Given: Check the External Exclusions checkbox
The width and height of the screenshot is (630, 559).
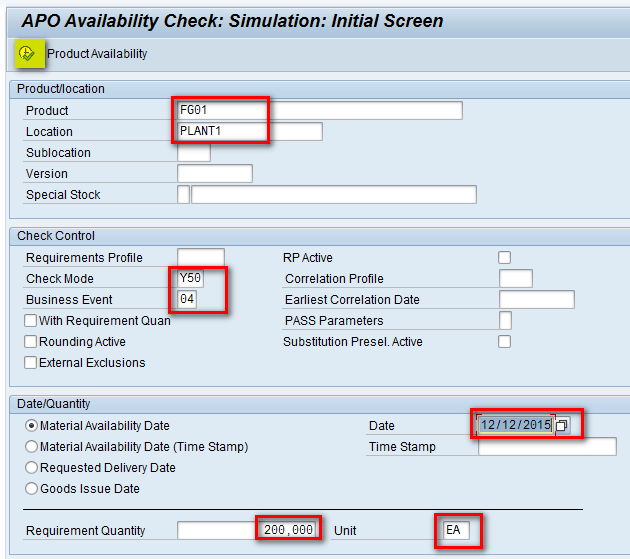Looking at the screenshot, I should [31, 362].
